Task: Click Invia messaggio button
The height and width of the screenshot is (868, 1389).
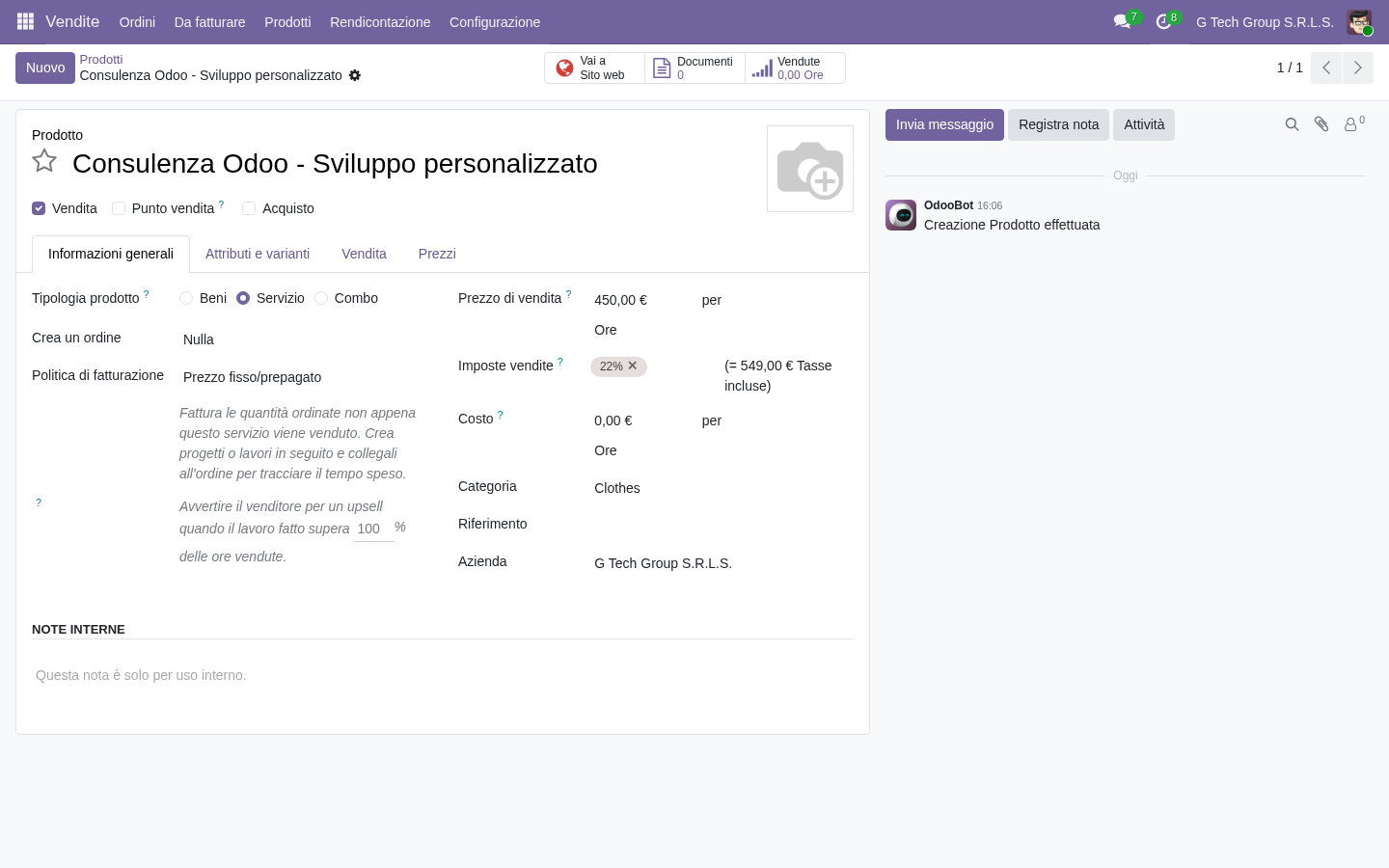Action: [944, 124]
